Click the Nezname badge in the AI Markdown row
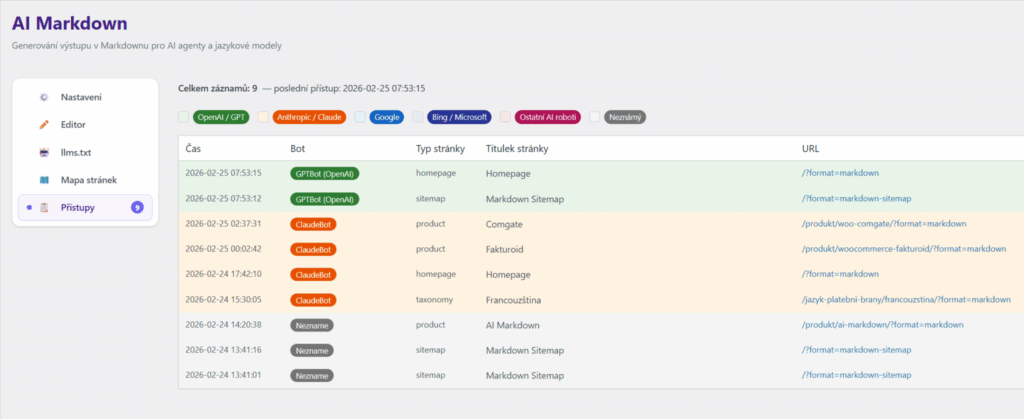 pyautogui.click(x=312, y=325)
